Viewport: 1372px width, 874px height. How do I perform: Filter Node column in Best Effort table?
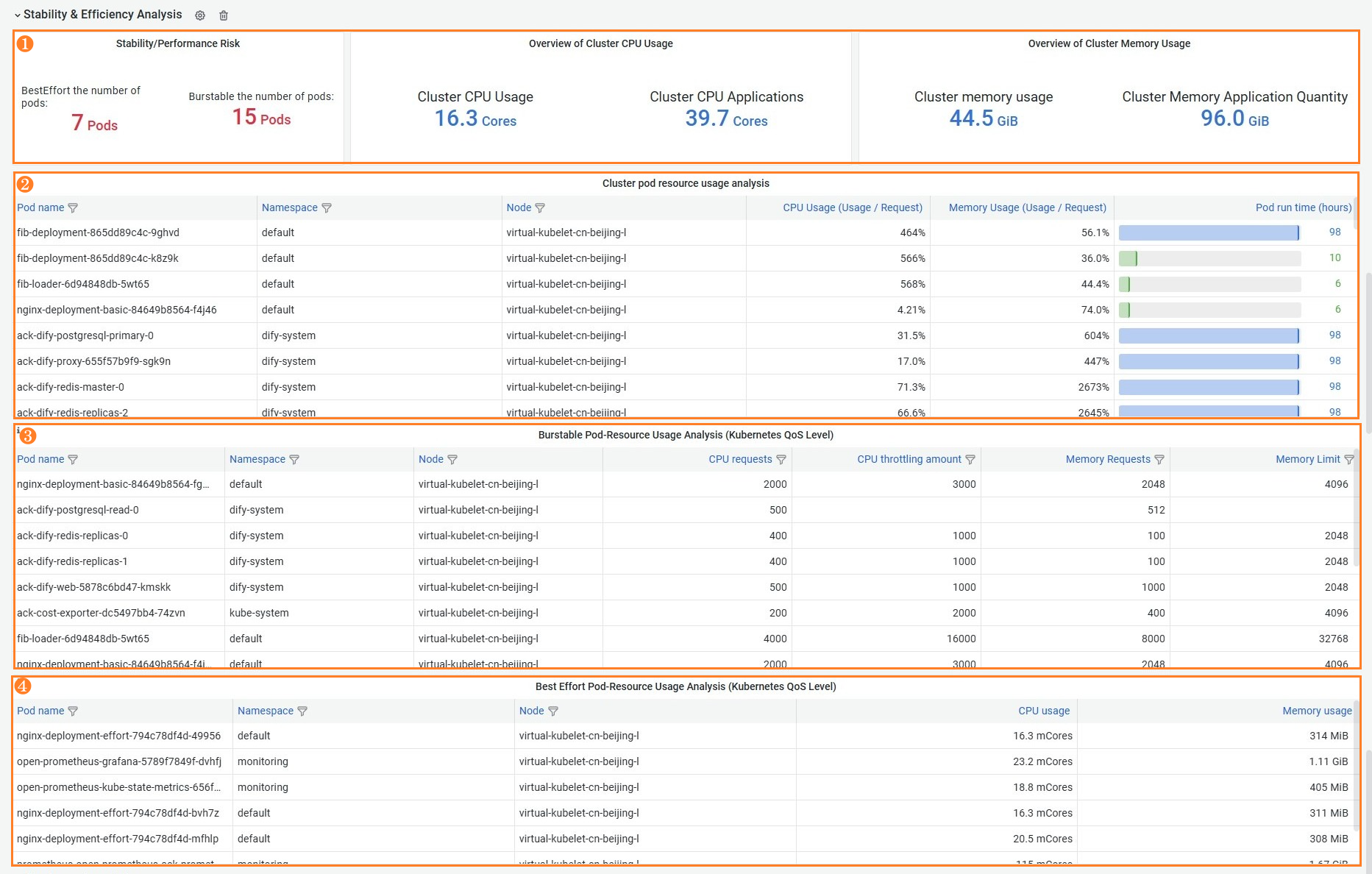click(553, 711)
